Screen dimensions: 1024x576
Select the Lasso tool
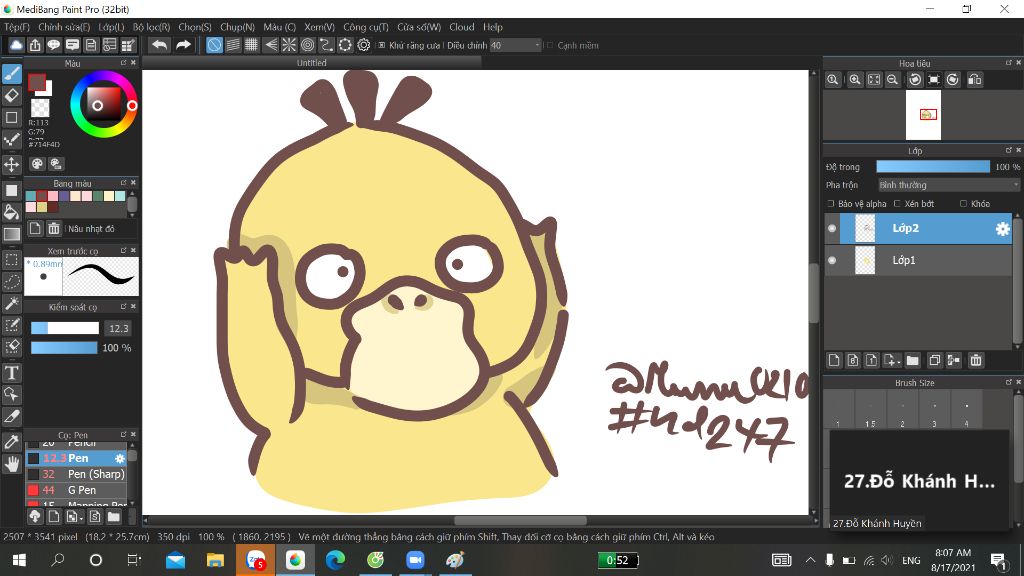[x=12, y=281]
